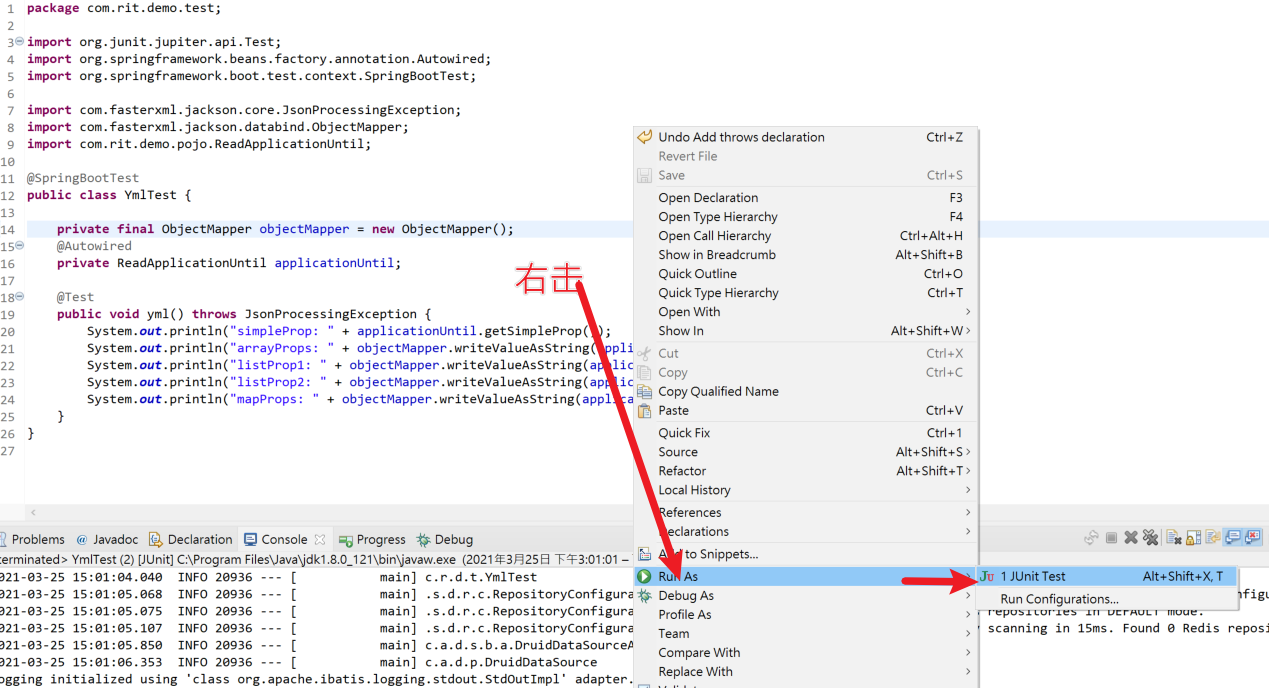Click the editor horizontal scrollbar left arrow

[33, 512]
